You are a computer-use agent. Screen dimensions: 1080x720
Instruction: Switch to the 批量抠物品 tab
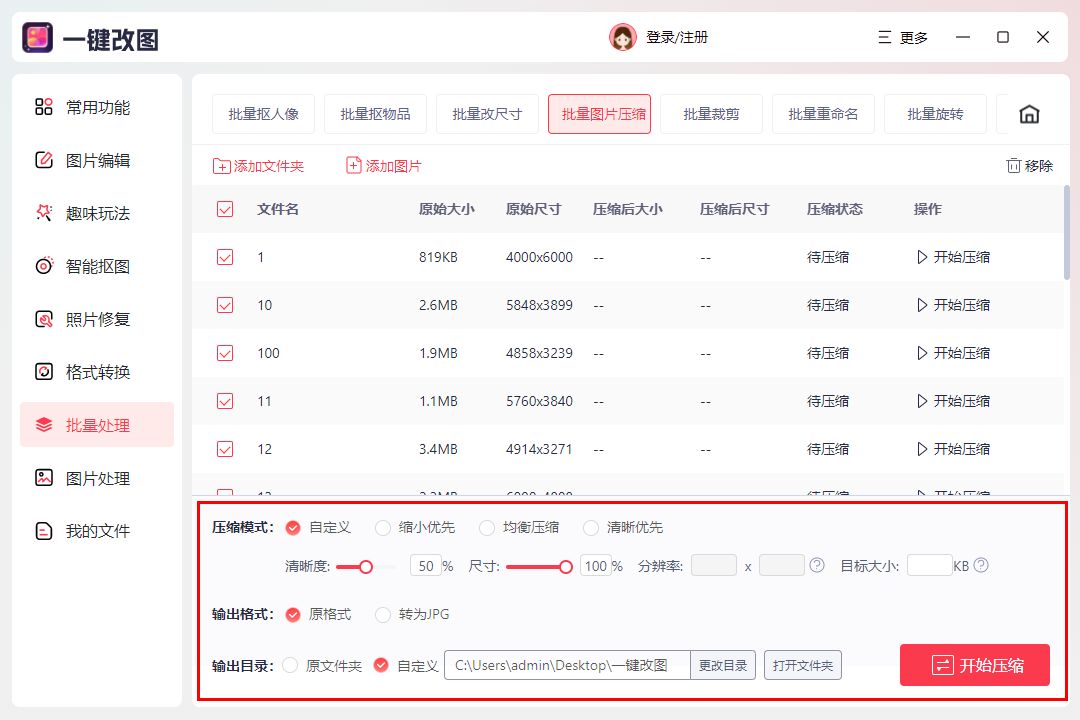375,114
